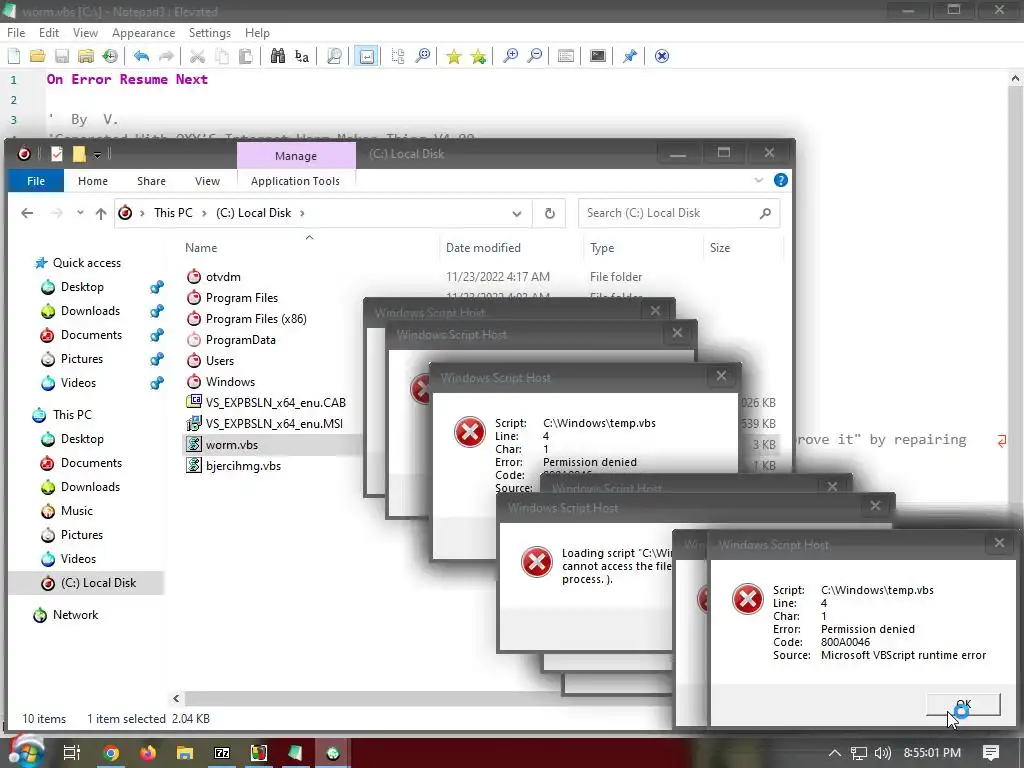Select the ProgramData folder

240,340
